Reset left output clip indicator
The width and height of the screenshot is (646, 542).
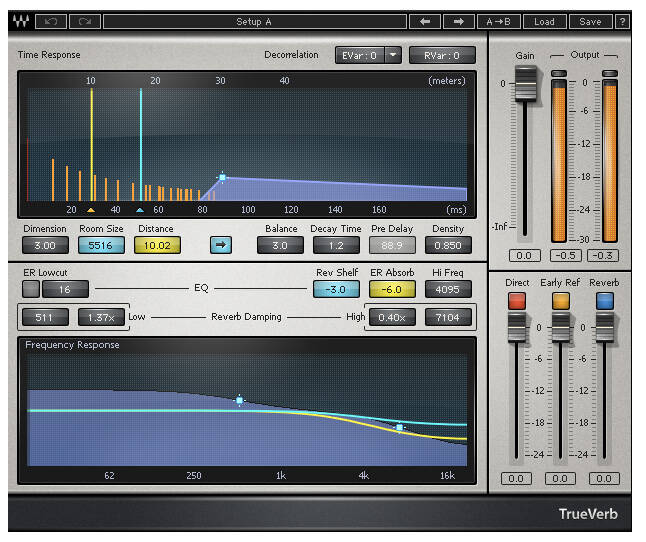pyautogui.click(x=559, y=73)
